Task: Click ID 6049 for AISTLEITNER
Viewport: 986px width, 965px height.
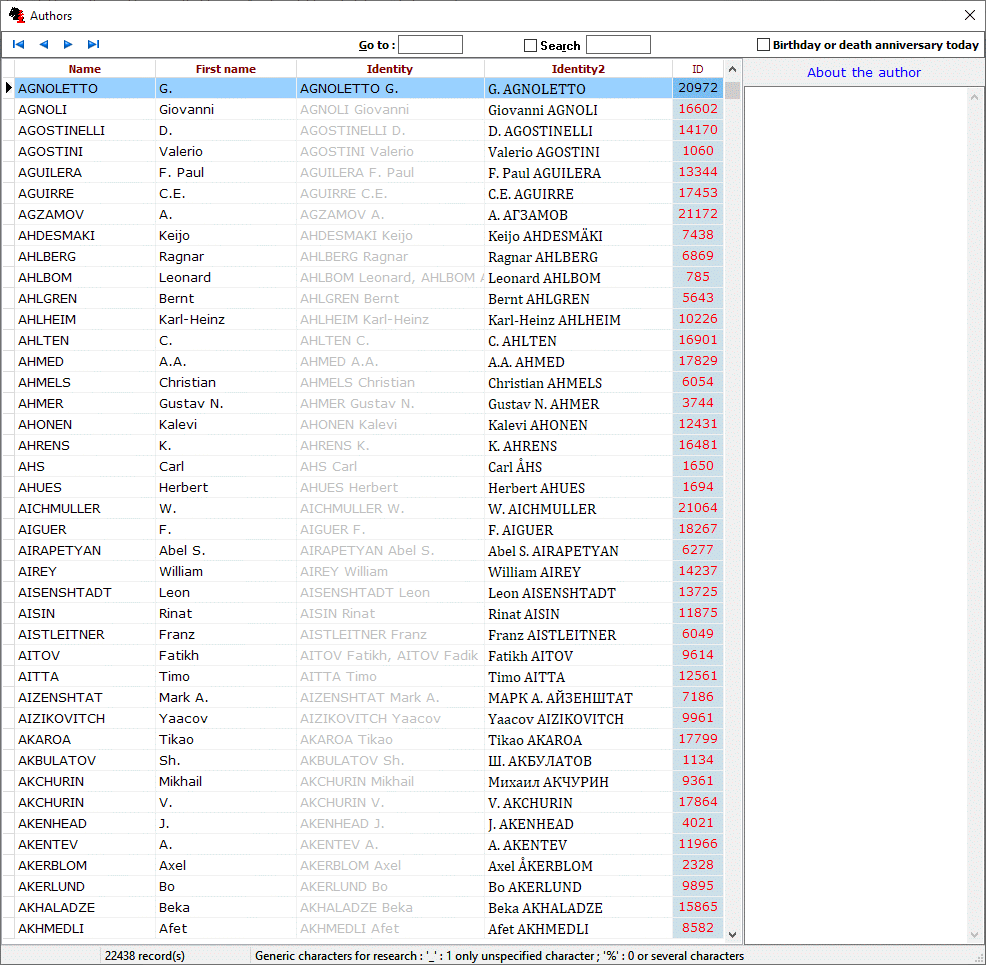Action: (698, 634)
